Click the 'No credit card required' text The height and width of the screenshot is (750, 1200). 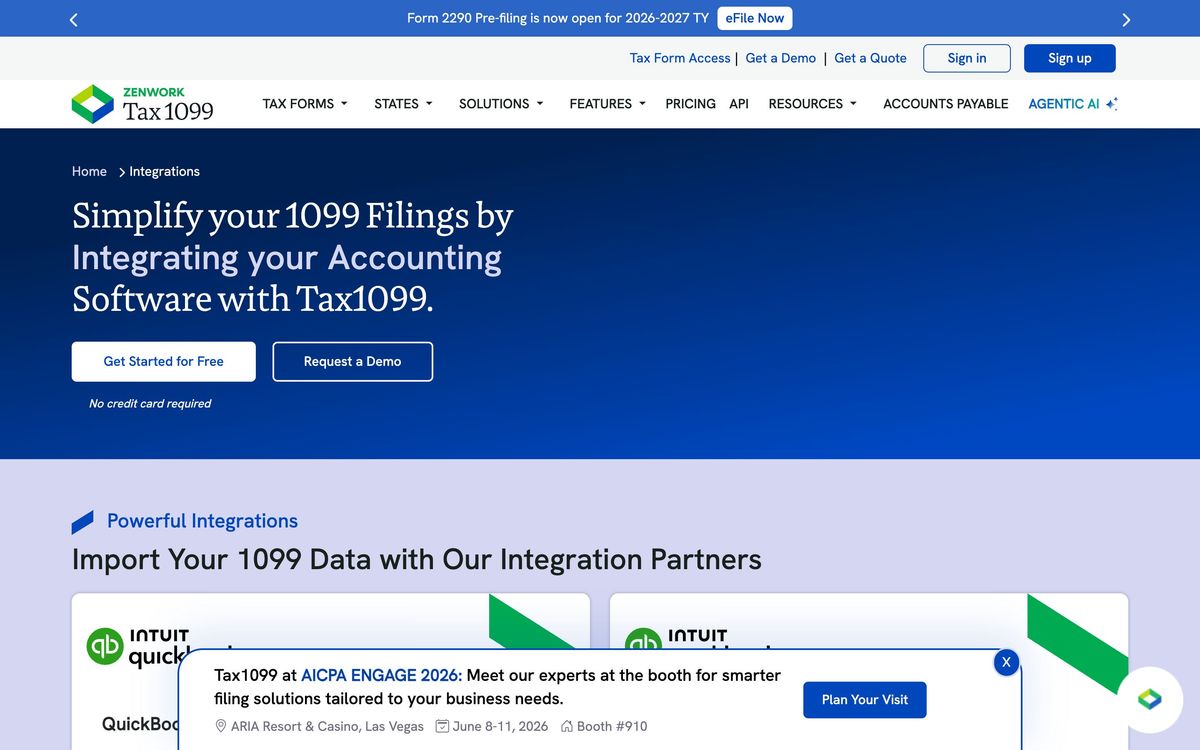[150, 404]
